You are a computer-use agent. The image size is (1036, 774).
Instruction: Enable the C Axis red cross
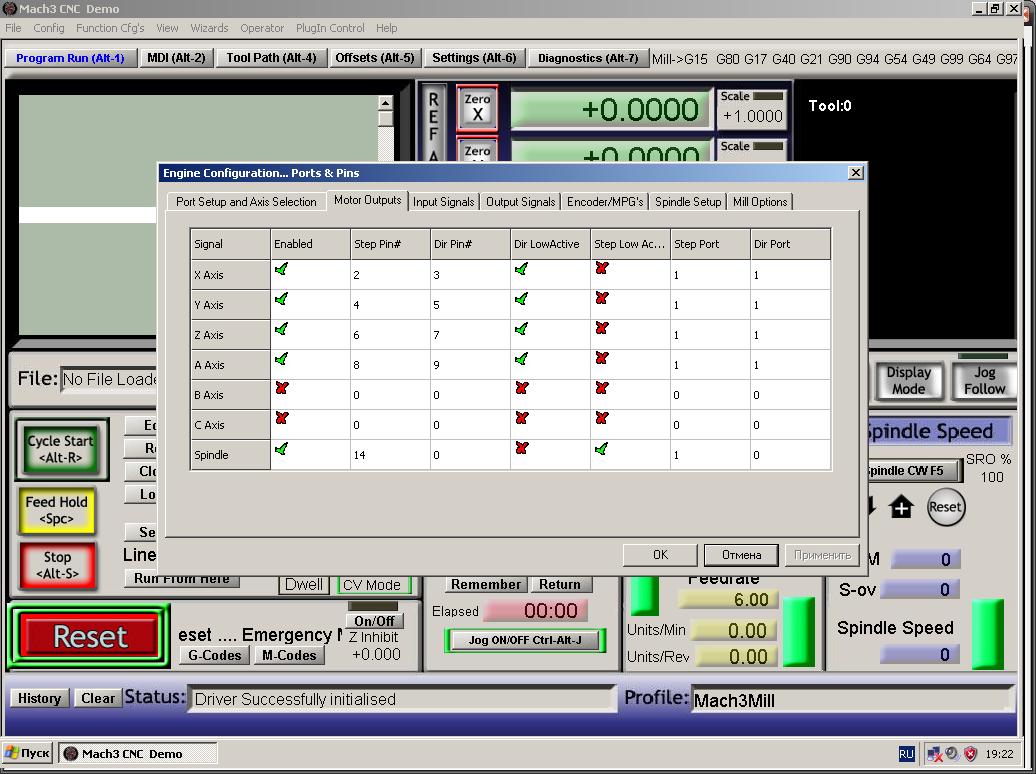coord(281,418)
